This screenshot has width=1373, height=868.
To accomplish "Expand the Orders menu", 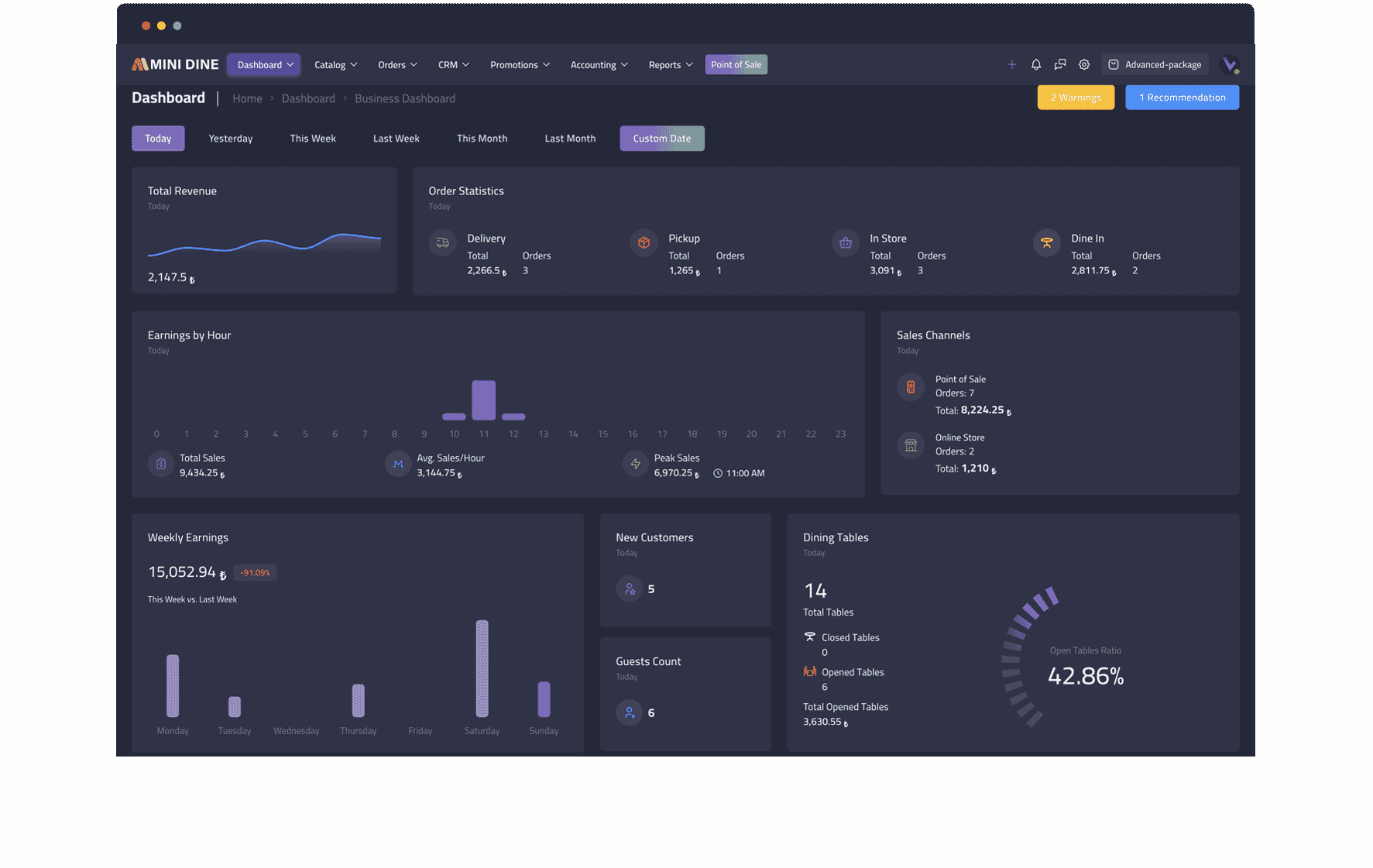I will coord(397,65).
